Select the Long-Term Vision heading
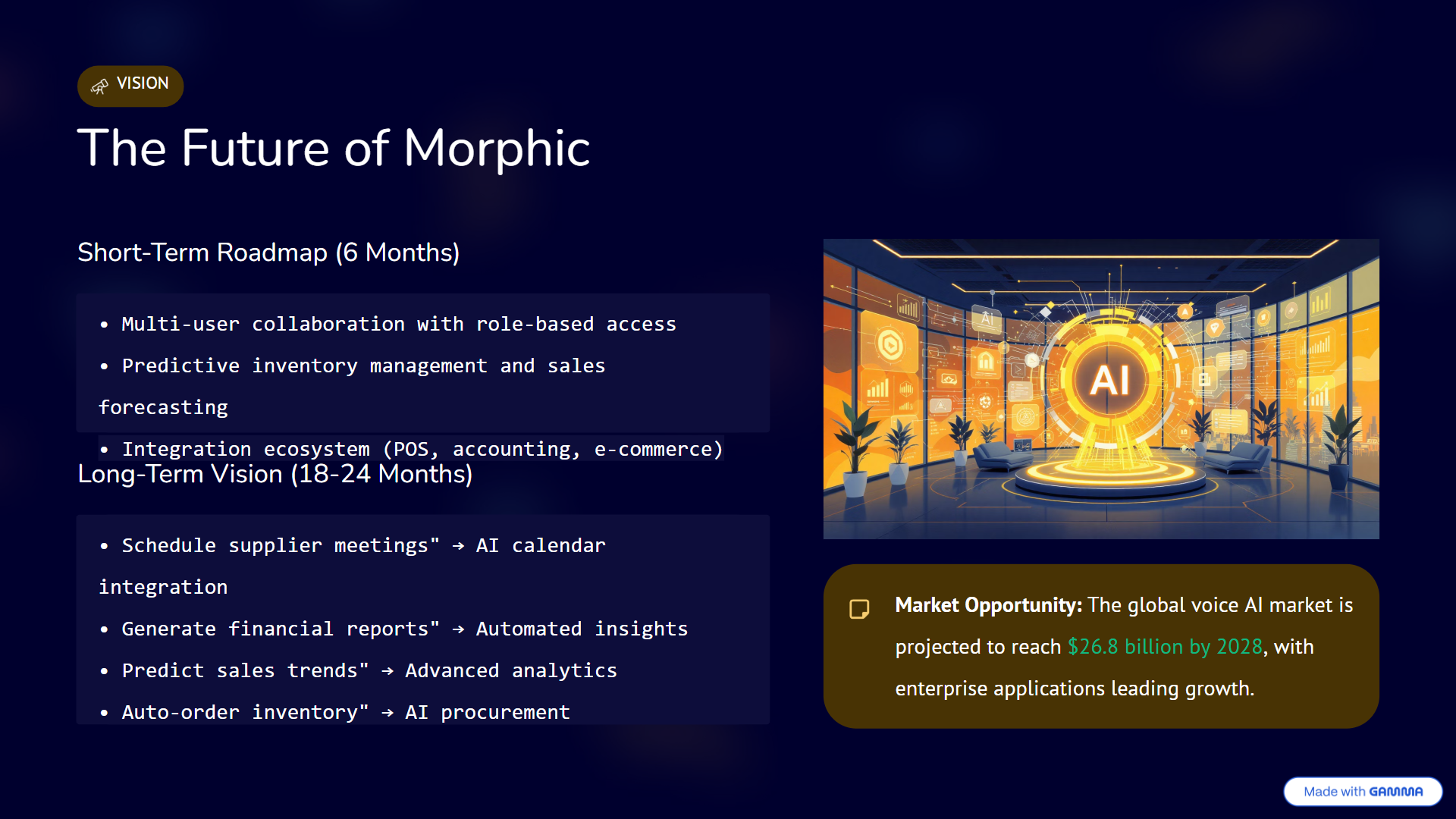1456x819 pixels. pyautogui.click(x=275, y=475)
